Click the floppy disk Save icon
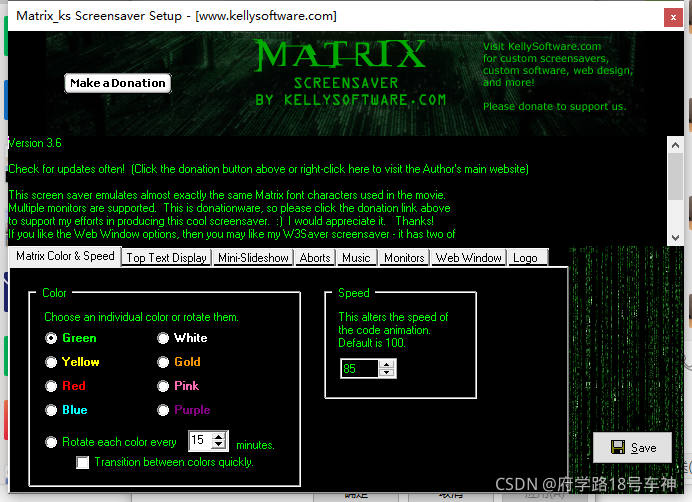The width and height of the screenshot is (692, 502). pyautogui.click(x=618, y=447)
